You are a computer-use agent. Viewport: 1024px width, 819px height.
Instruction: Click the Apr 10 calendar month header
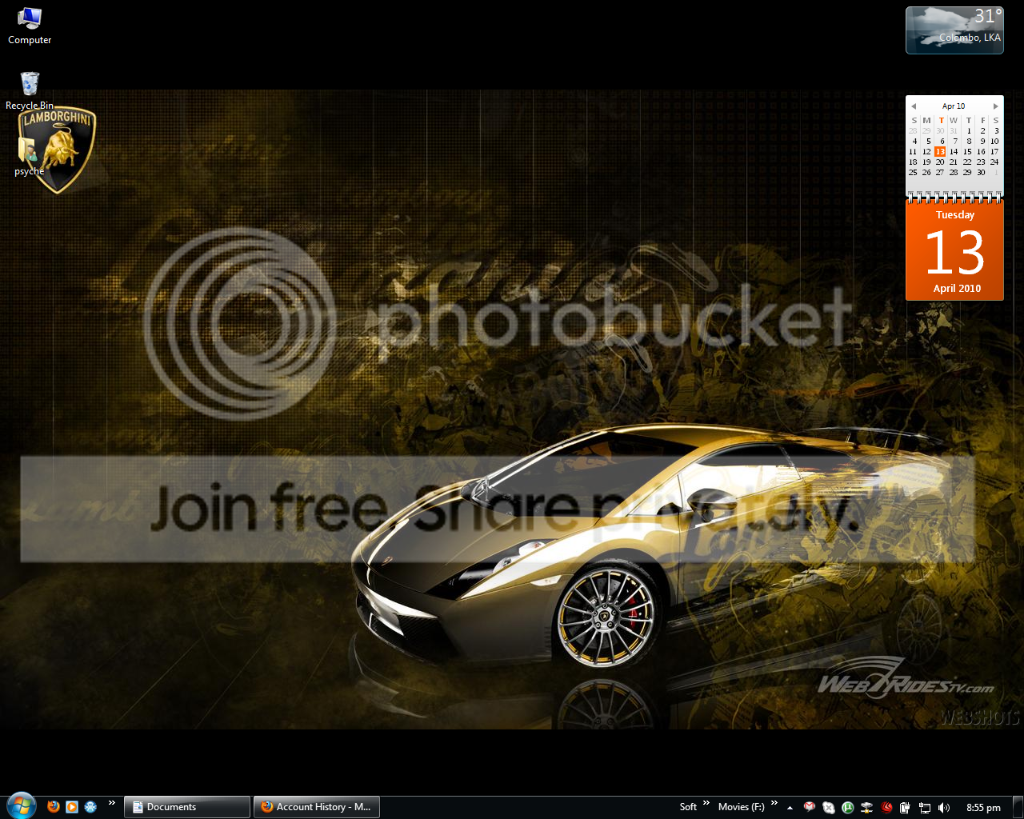tap(953, 106)
